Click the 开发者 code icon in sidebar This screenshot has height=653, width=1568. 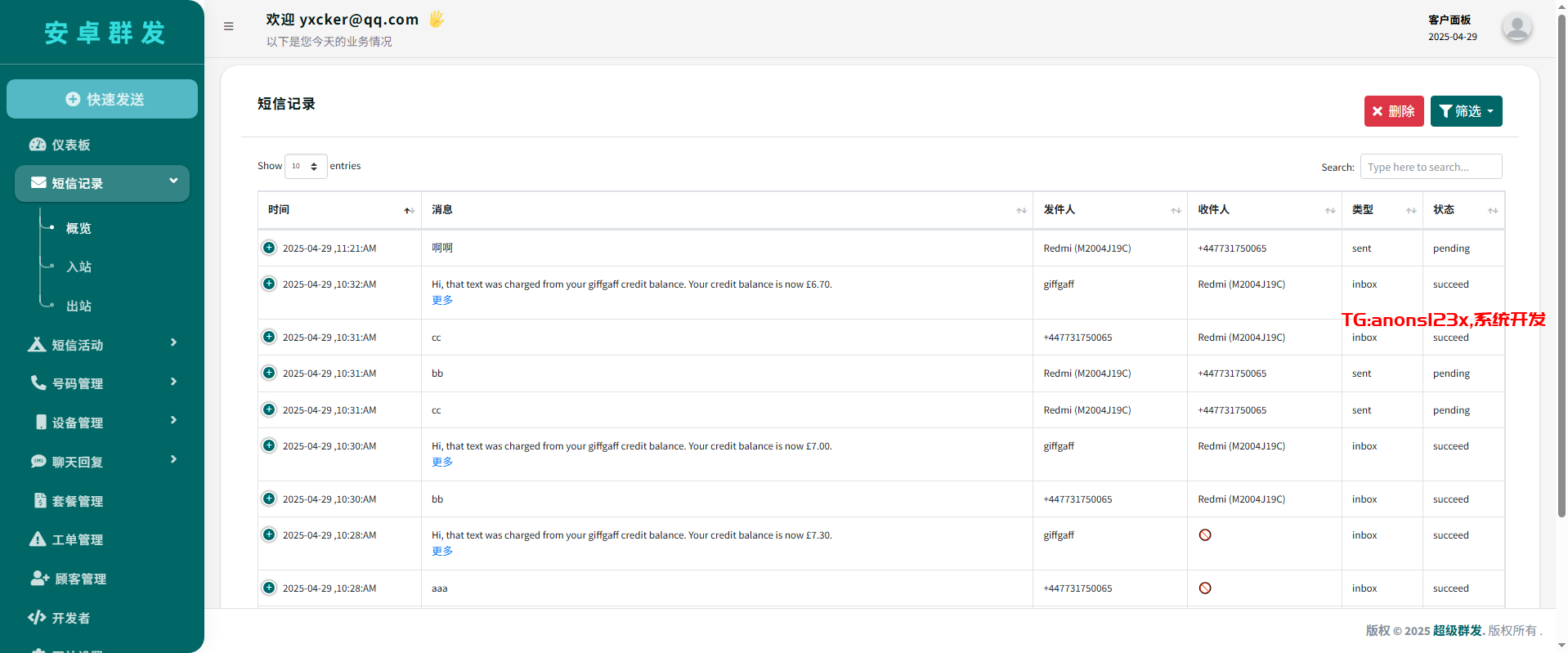37,618
